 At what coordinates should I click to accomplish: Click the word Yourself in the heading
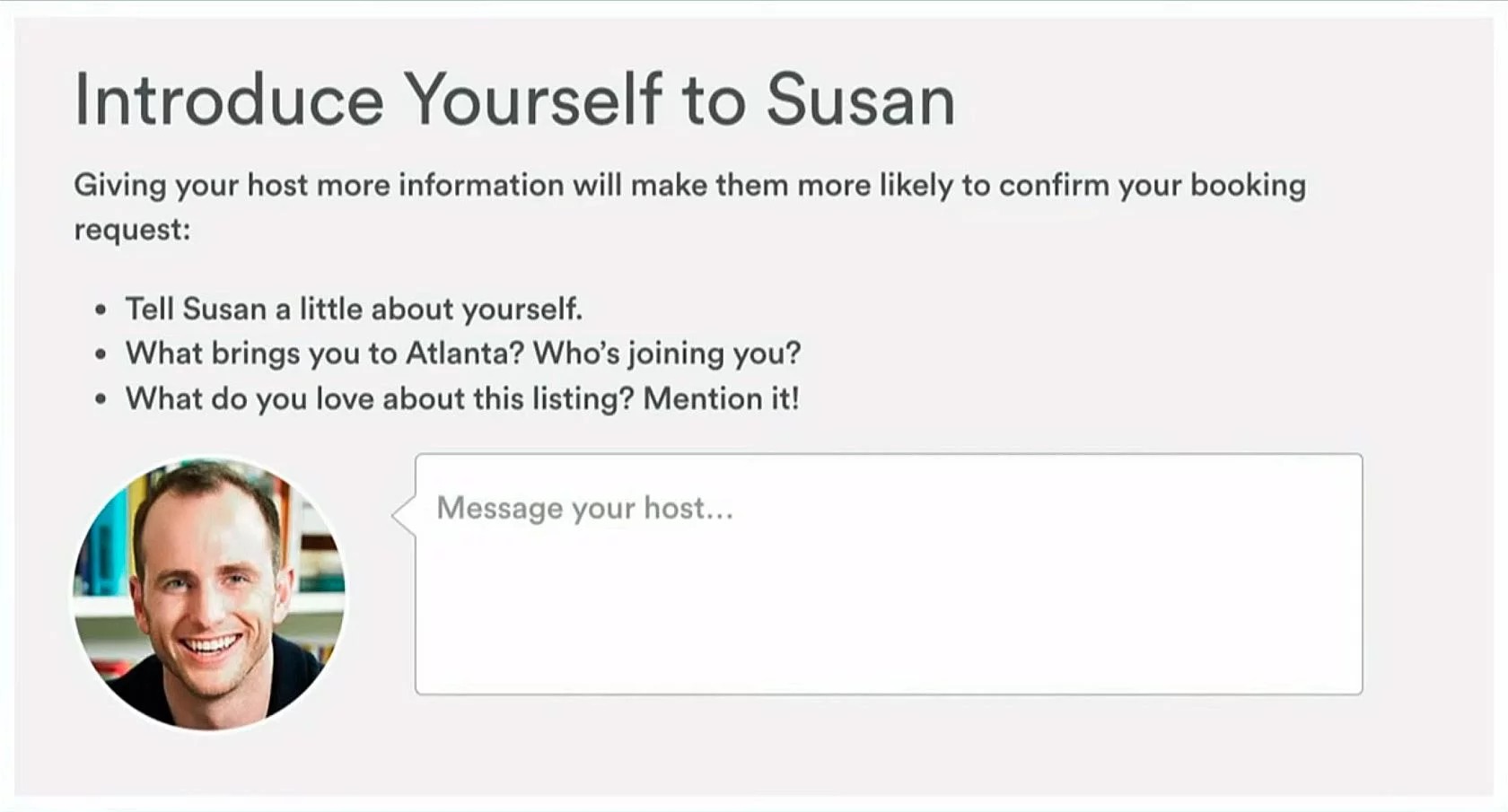pos(533,100)
